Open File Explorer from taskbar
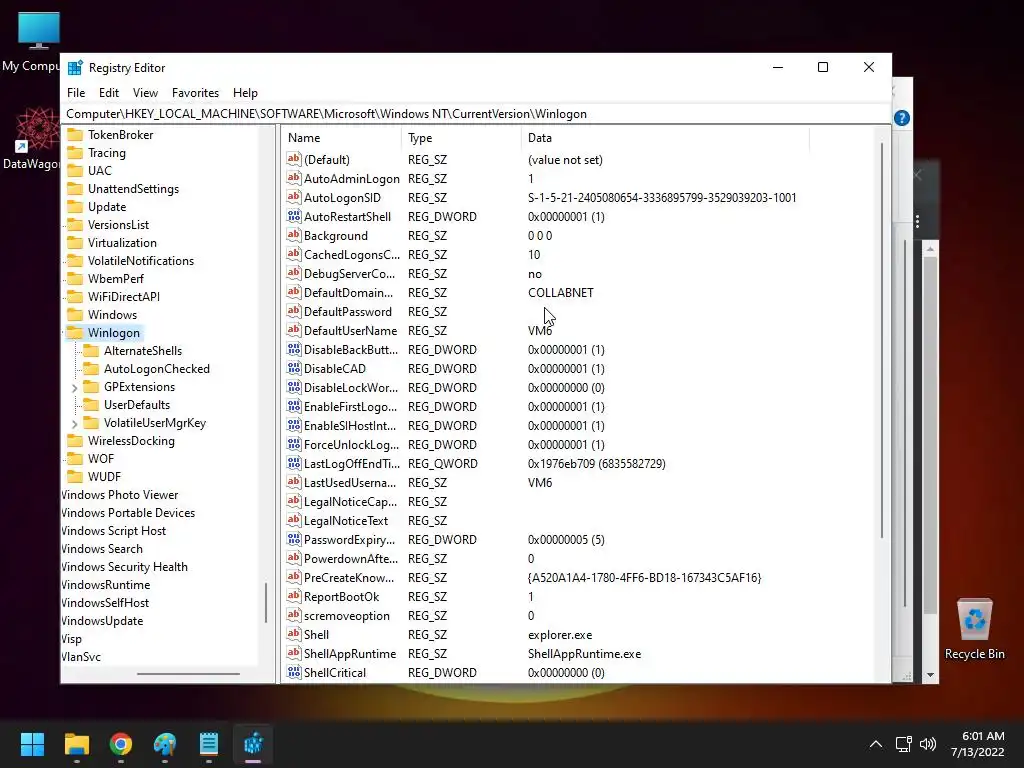The image size is (1024, 768). point(76,744)
